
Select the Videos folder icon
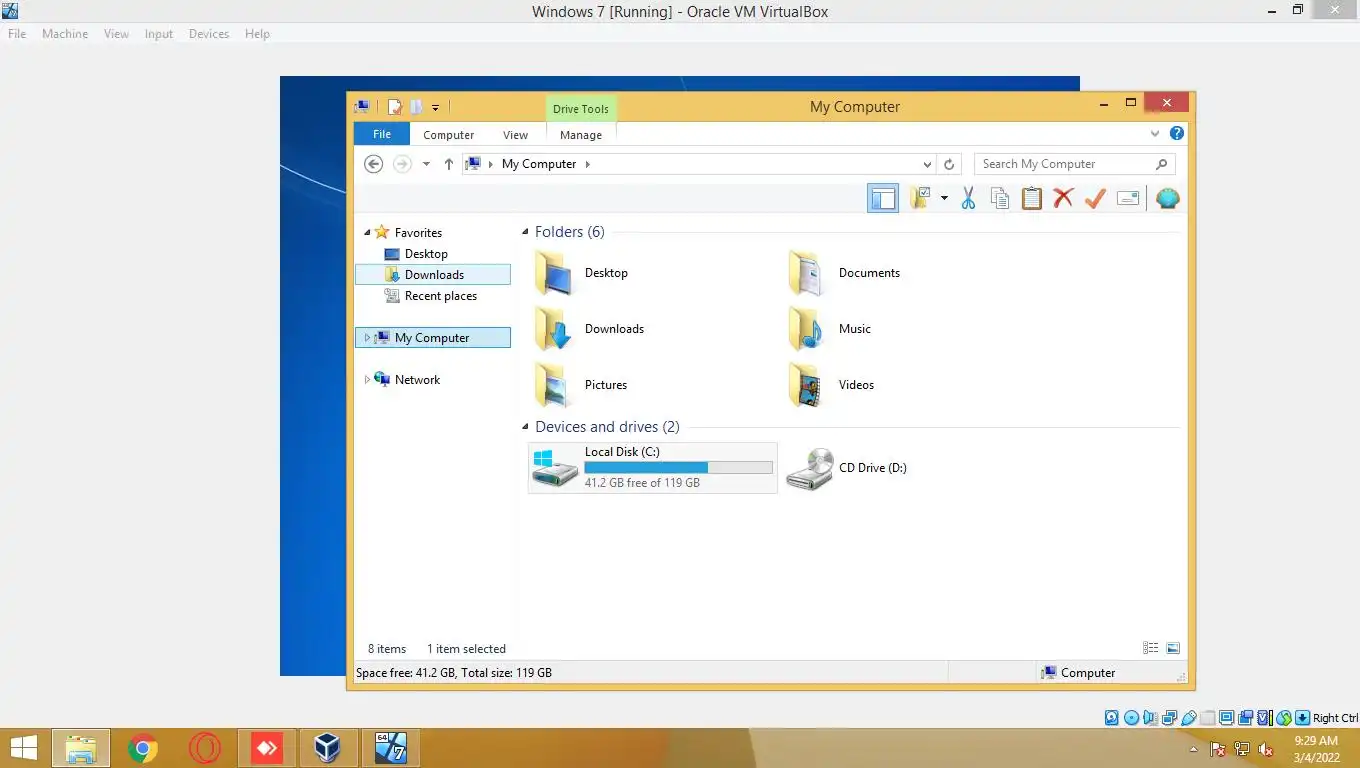pyautogui.click(x=806, y=385)
